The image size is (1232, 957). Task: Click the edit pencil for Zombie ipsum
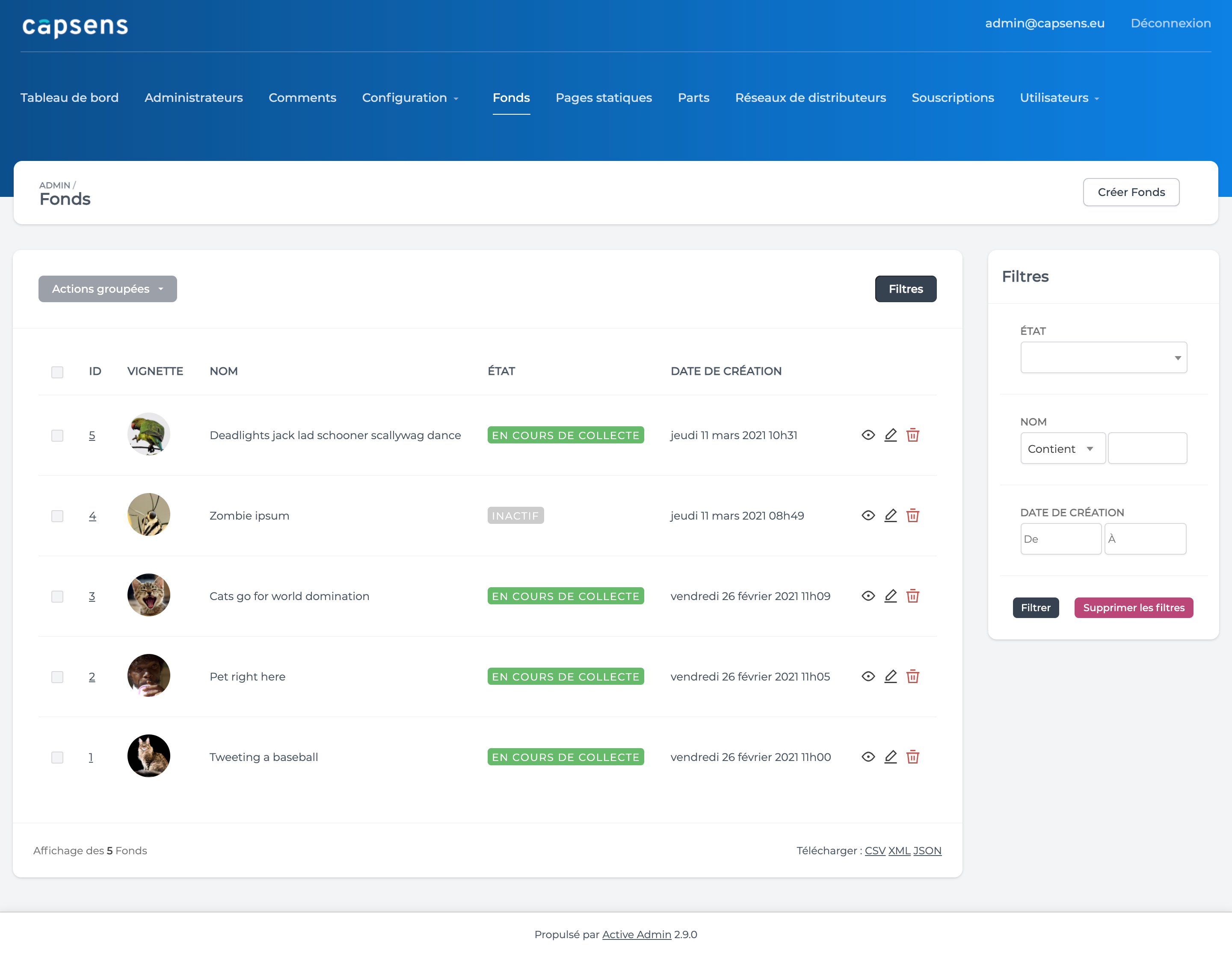coord(891,515)
